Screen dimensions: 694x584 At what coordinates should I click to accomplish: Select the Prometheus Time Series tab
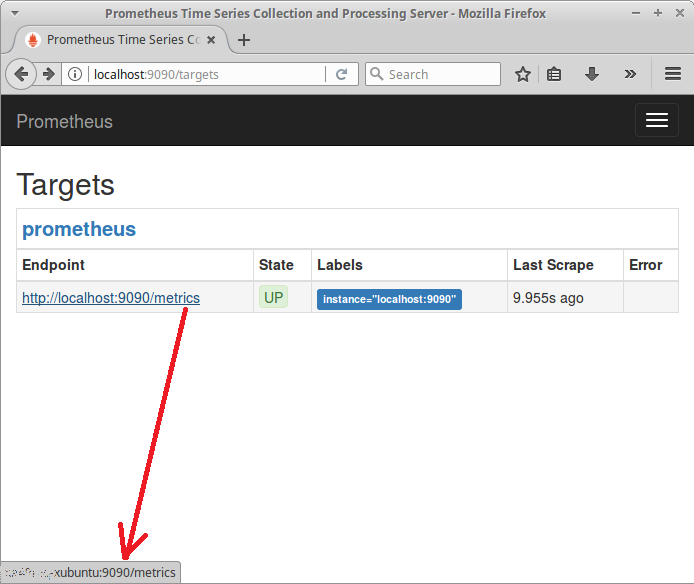point(122,40)
